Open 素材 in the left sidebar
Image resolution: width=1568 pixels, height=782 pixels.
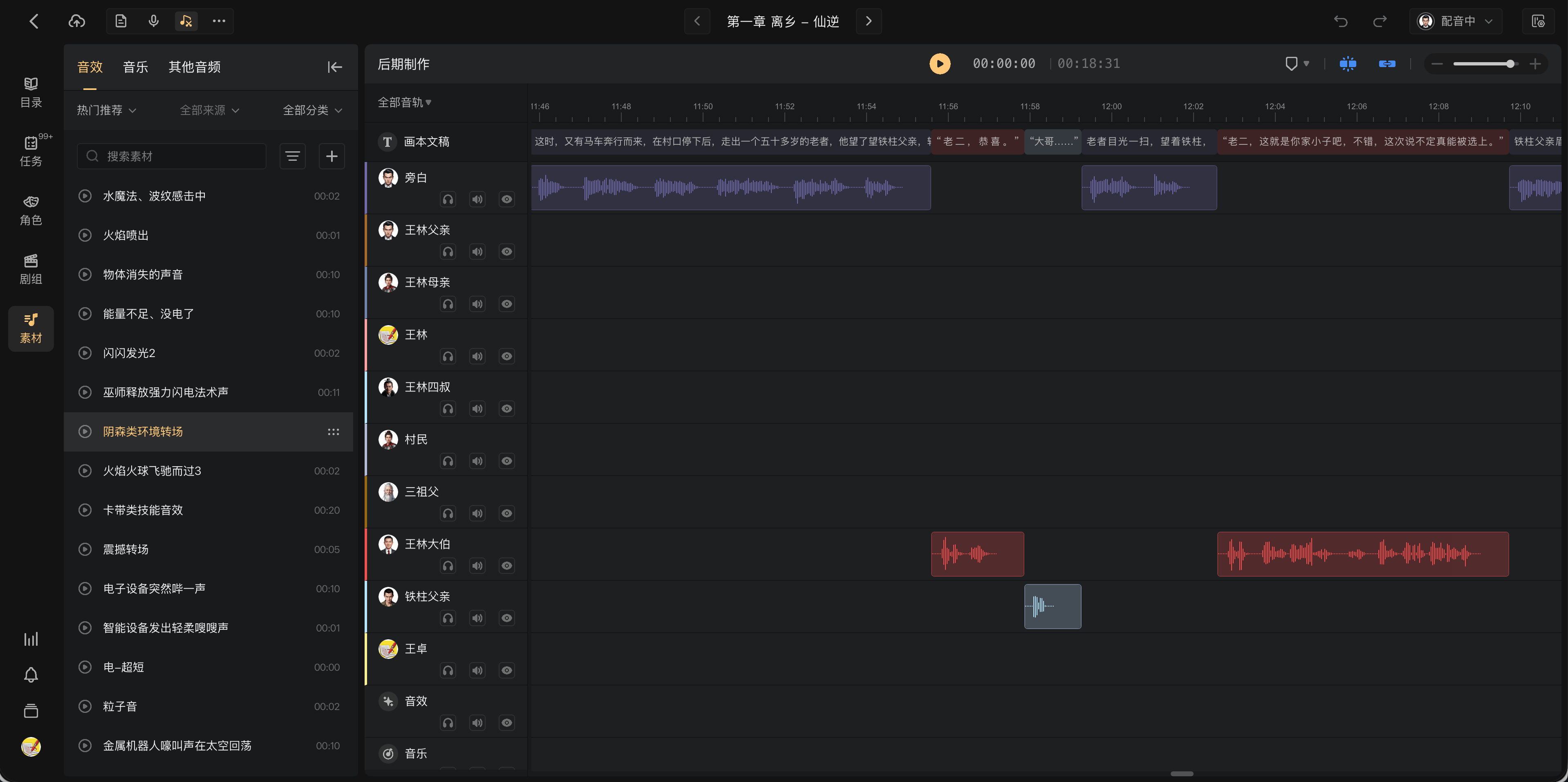point(31,328)
